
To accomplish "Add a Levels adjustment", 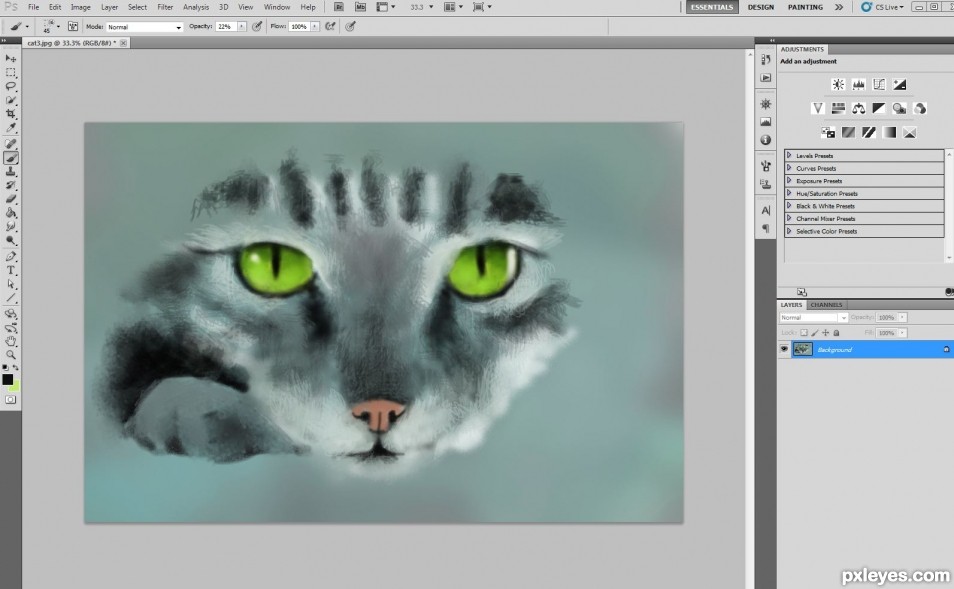I will coord(858,85).
